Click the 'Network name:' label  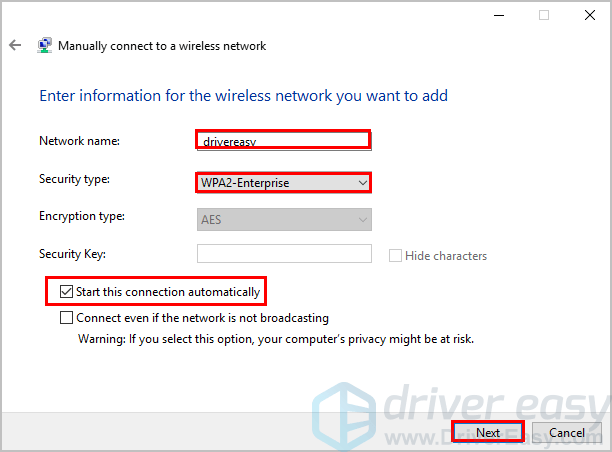click(79, 141)
